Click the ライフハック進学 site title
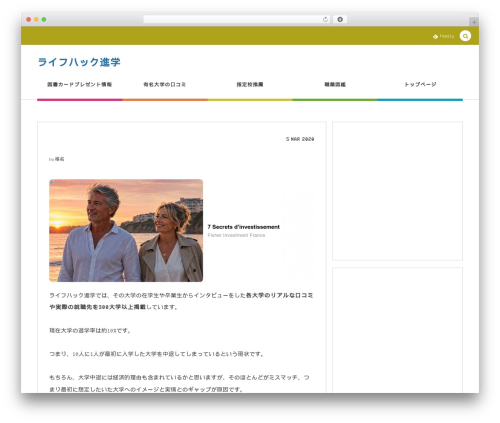 (79, 62)
